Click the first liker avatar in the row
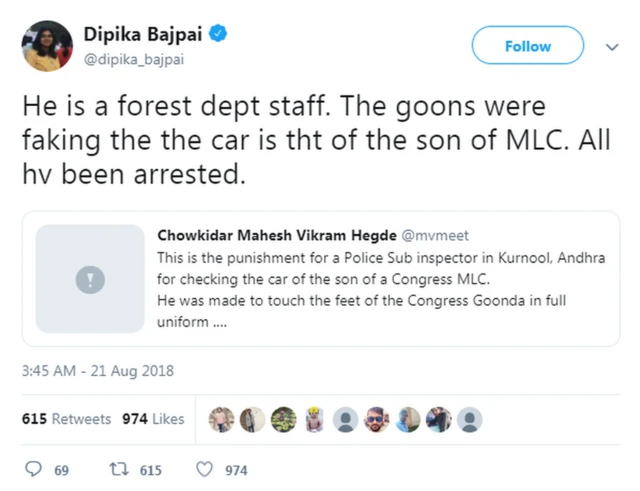The image size is (640, 491). [x=222, y=419]
